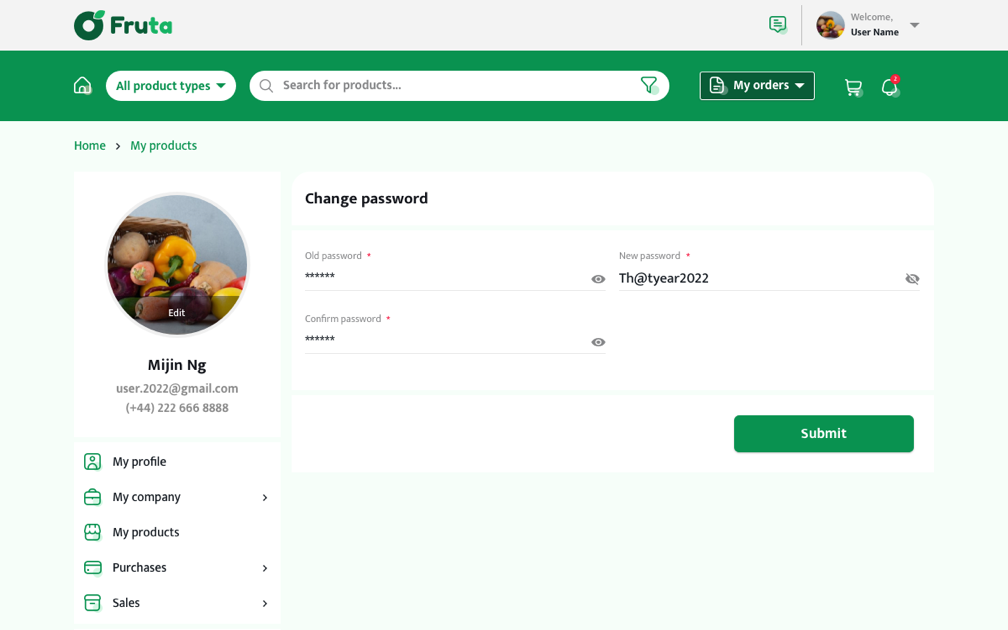This screenshot has height=630, width=1008.
Task: Click the filter funnel icon in search bar
Action: 649,86
